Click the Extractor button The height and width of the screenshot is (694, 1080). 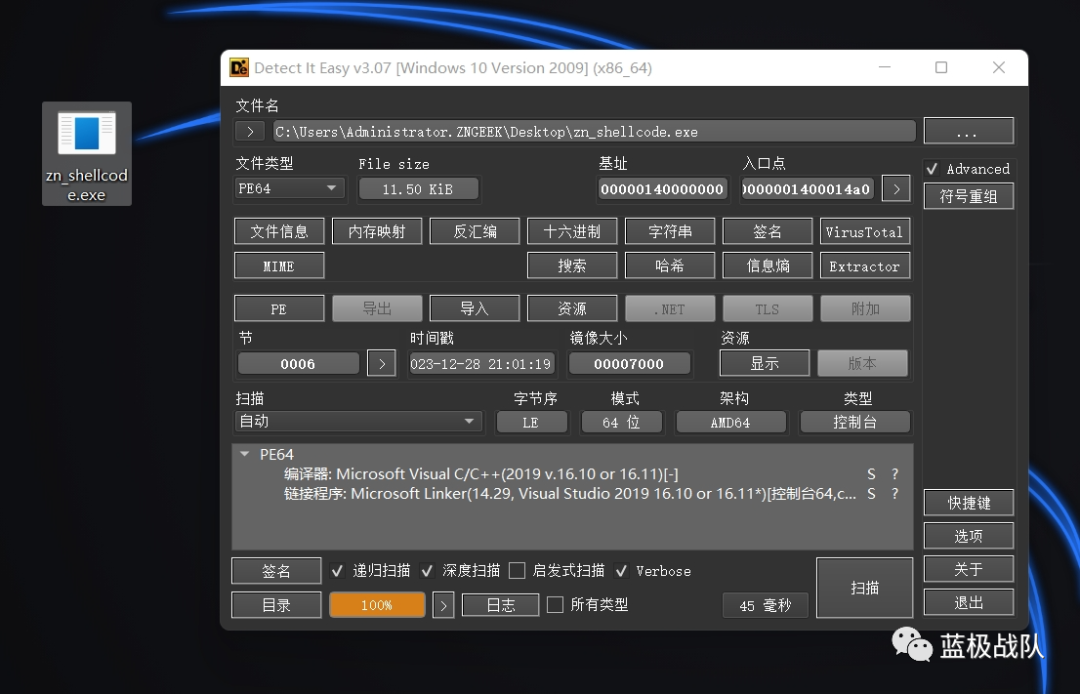coord(865,266)
